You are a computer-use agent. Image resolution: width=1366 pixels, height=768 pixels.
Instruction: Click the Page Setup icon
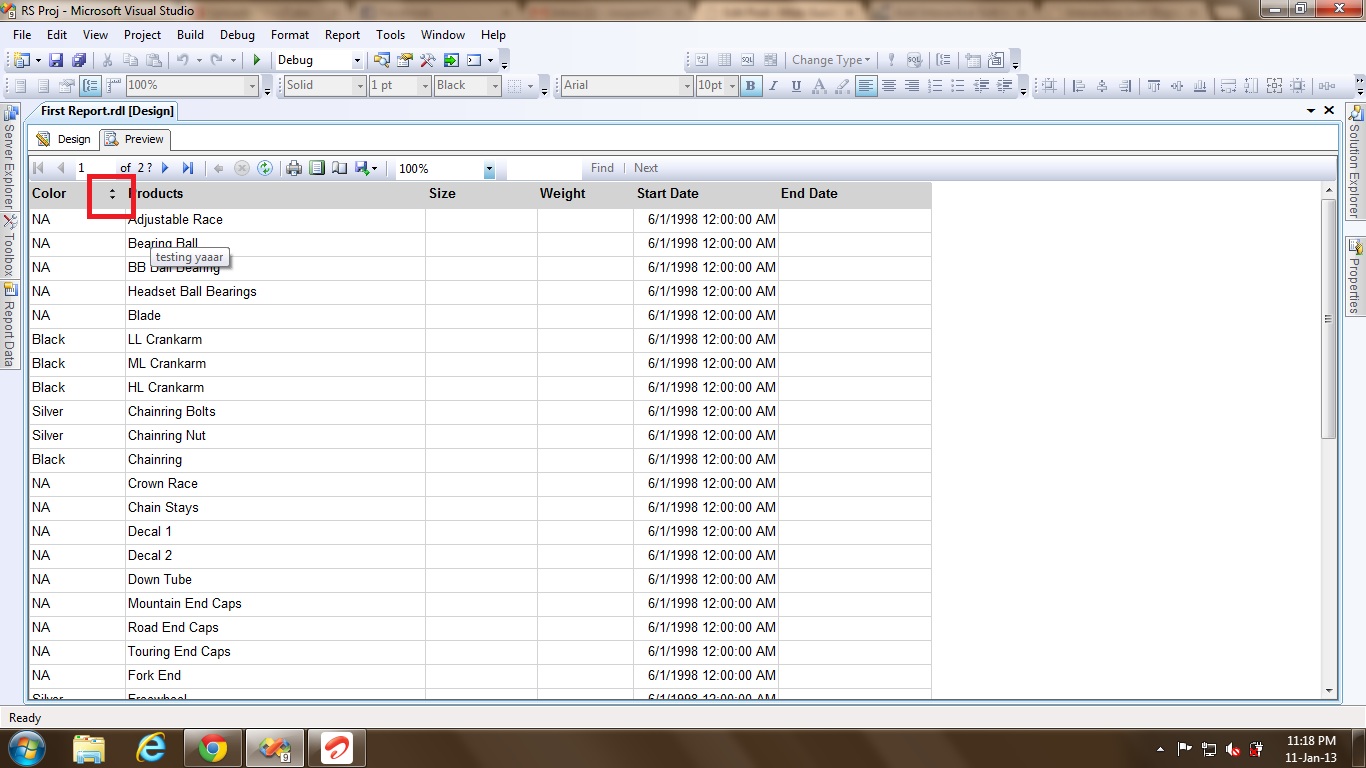tap(340, 168)
